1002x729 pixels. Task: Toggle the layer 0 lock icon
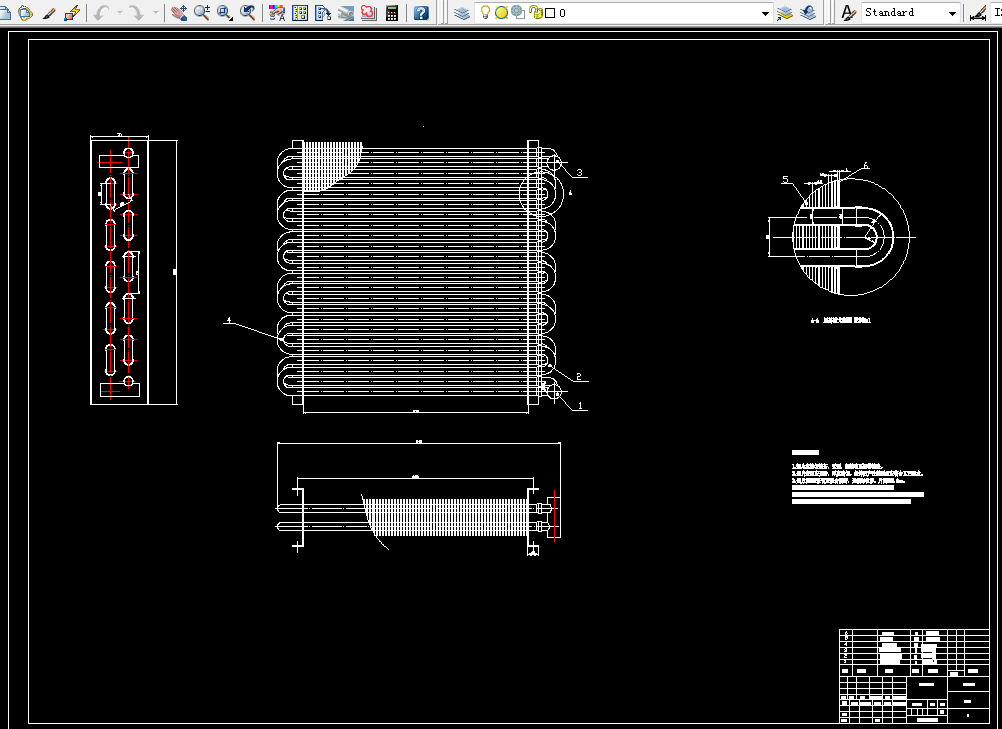pos(536,13)
